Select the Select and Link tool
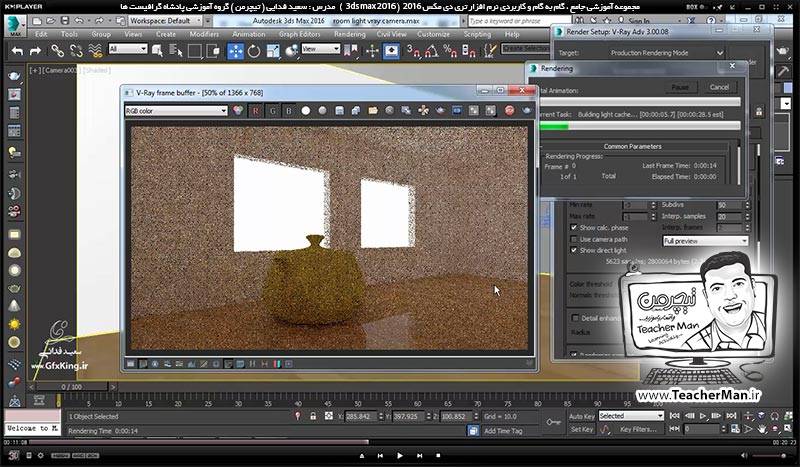 tap(57, 51)
